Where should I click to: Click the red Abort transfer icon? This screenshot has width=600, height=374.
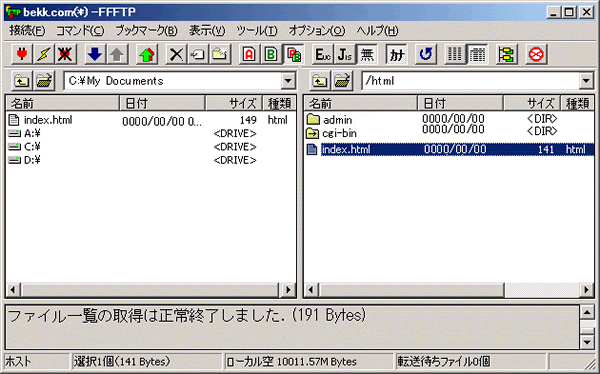pyautogui.click(x=536, y=54)
